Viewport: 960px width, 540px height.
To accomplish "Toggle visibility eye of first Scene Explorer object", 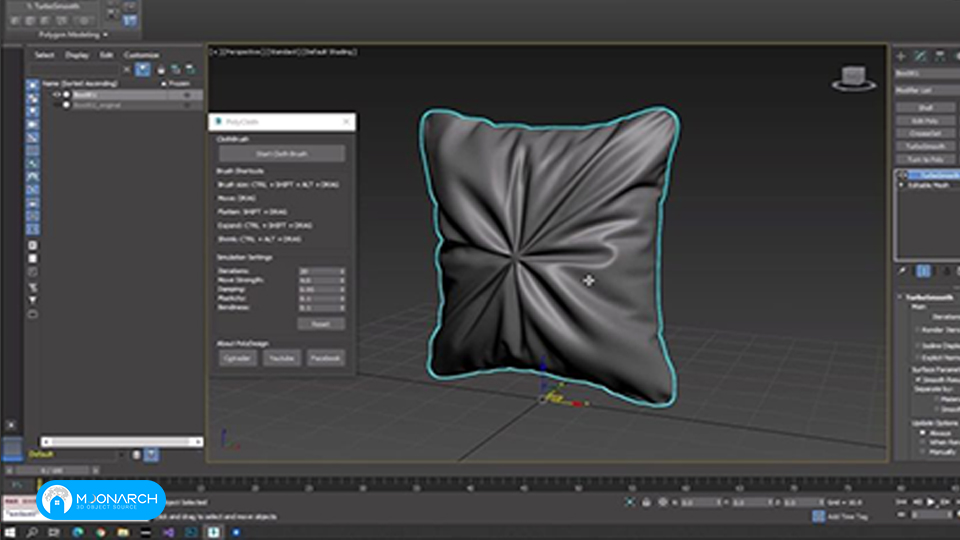I will [56, 95].
